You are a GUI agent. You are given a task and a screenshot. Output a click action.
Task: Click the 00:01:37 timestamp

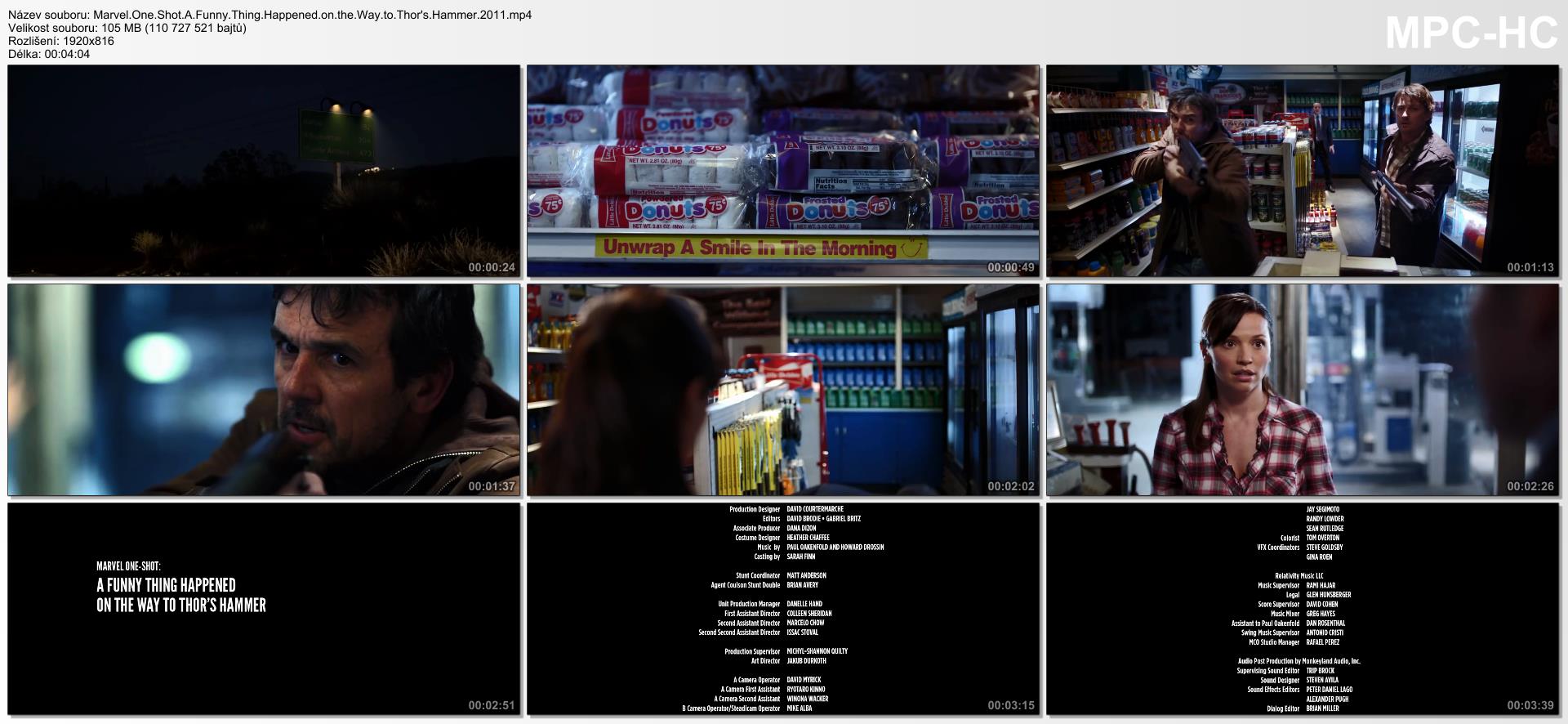[491, 486]
